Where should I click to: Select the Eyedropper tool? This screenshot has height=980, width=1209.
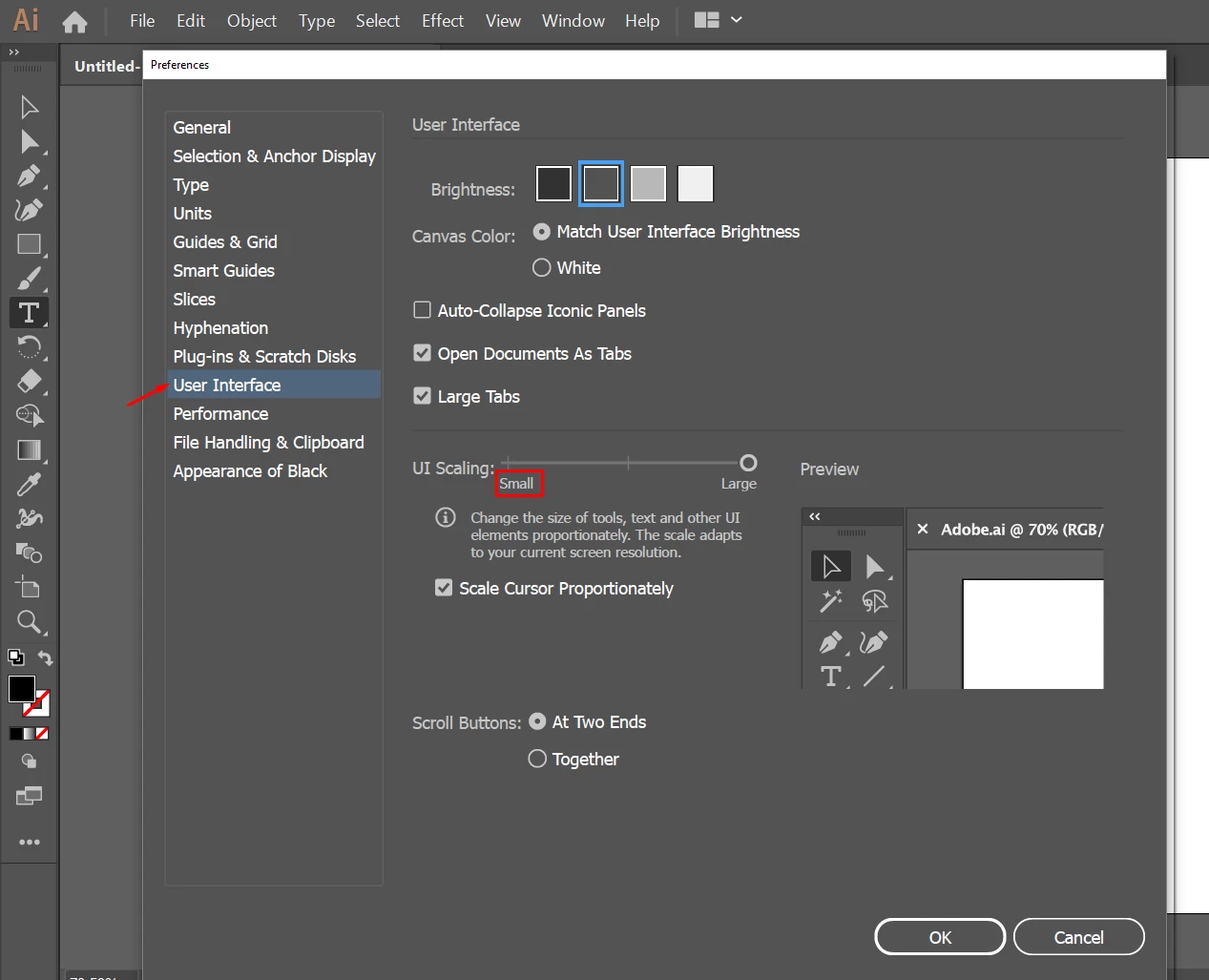click(x=29, y=485)
